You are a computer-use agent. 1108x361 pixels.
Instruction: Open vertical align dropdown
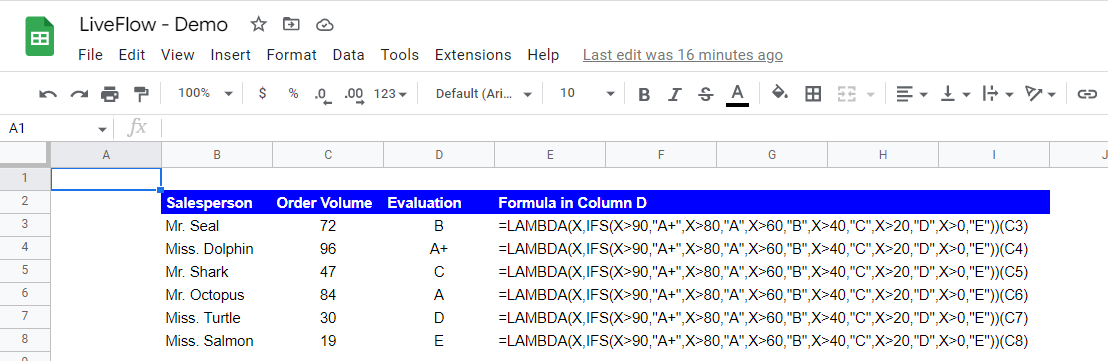tap(955, 94)
